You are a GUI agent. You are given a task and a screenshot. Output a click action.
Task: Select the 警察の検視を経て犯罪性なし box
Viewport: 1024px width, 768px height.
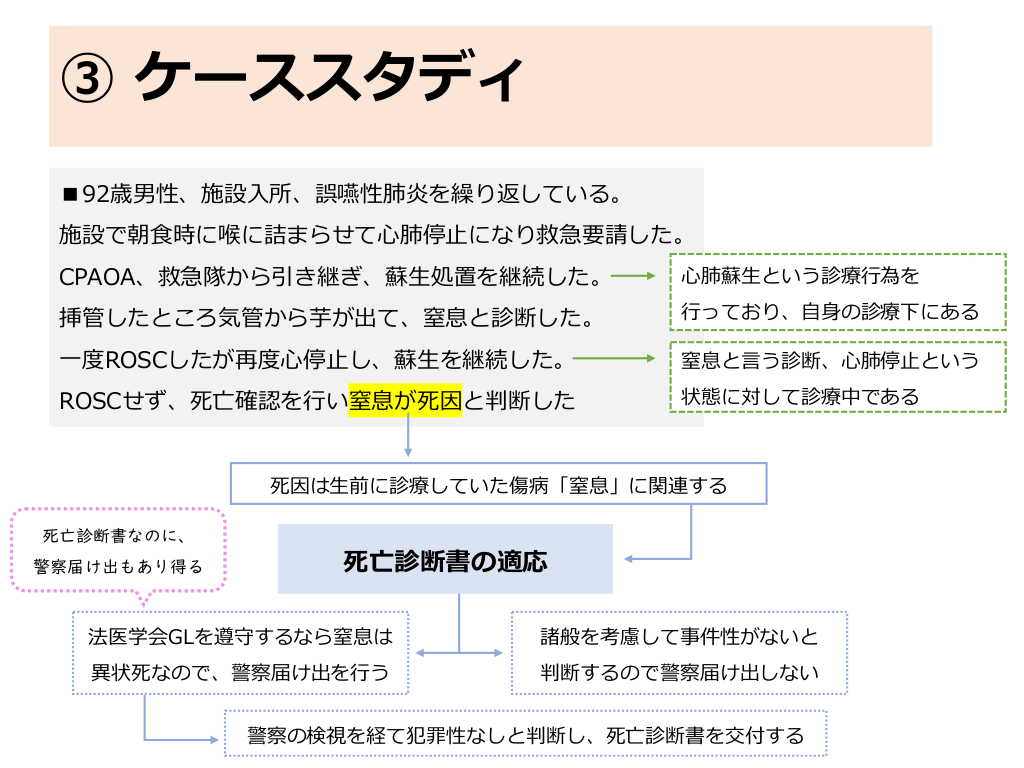tap(526, 736)
